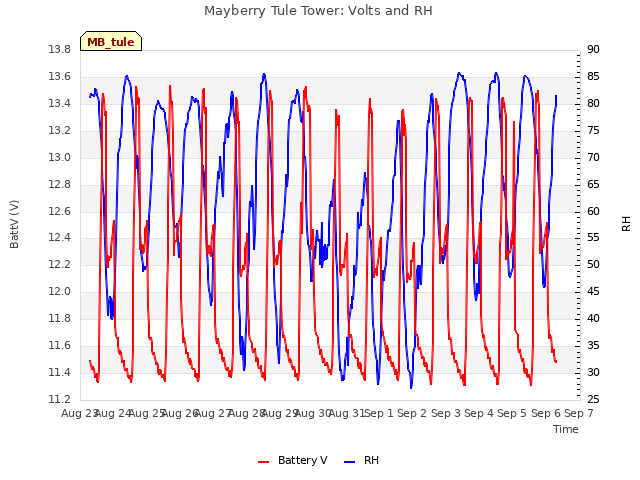Click the 'Sep 2' date label
Viewport: 640px width, 480px height.
[412, 414]
